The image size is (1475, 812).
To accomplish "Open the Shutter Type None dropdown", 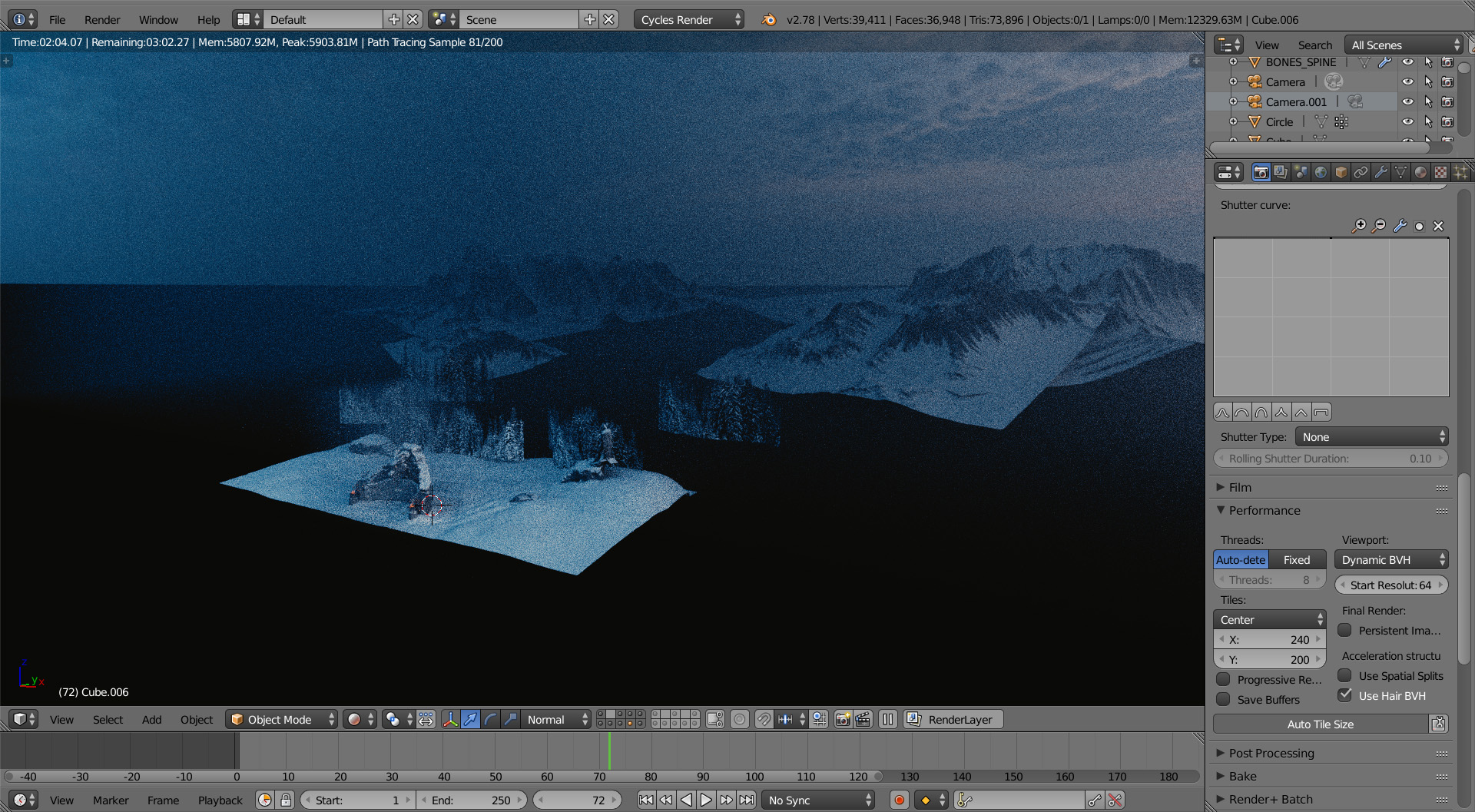I will point(1371,436).
